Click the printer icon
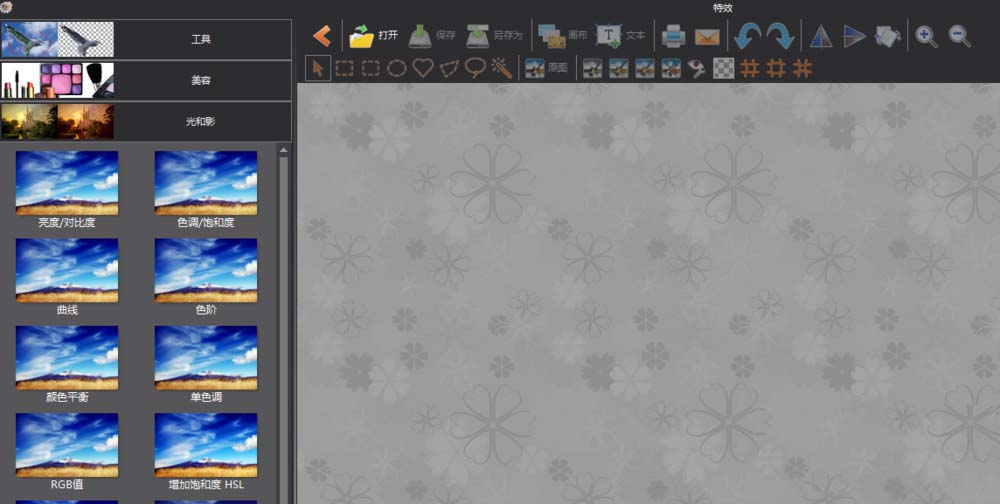 coord(673,36)
